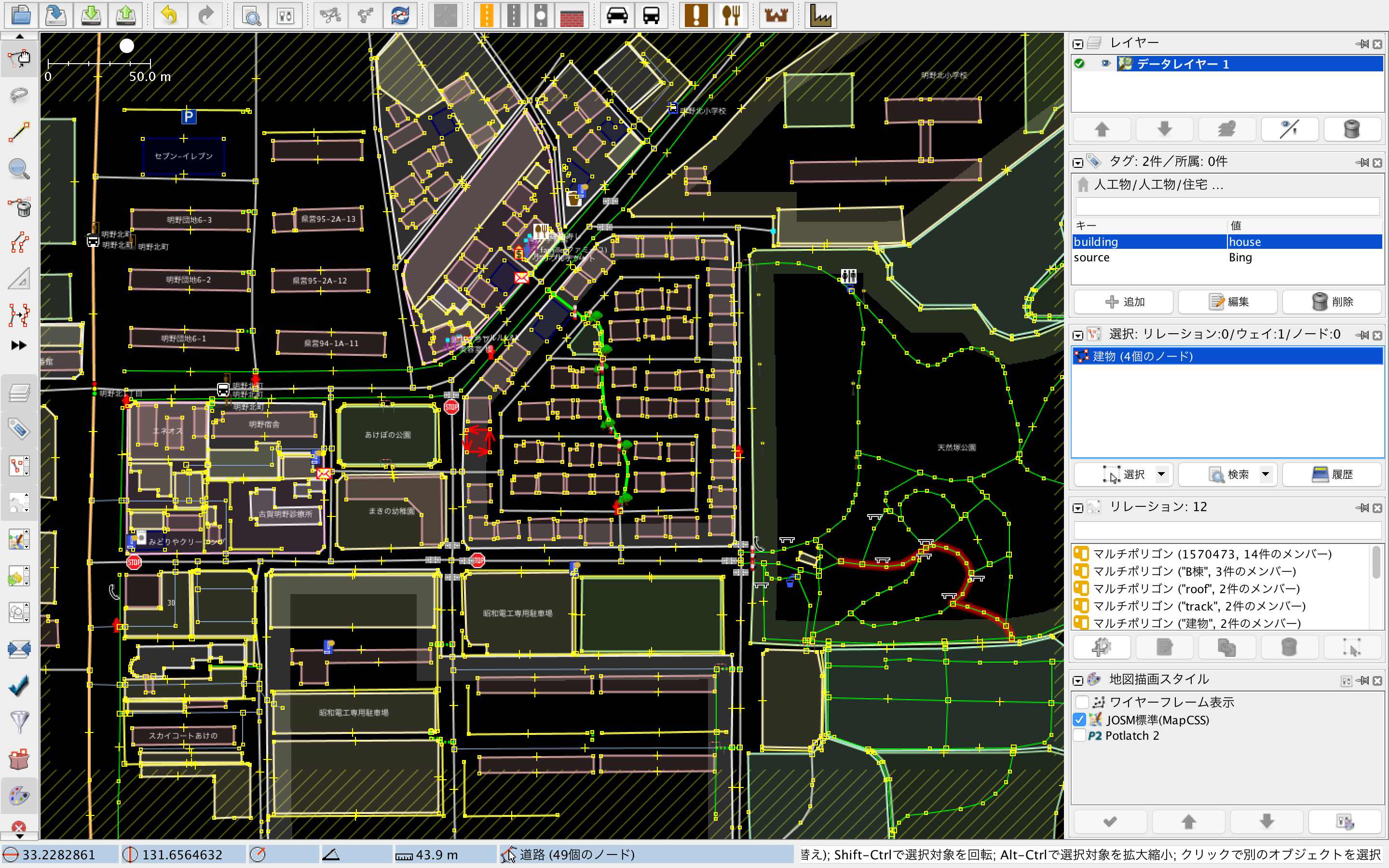Undo the last edit
This screenshot has height=868, width=1389.
tap(169, 15)
